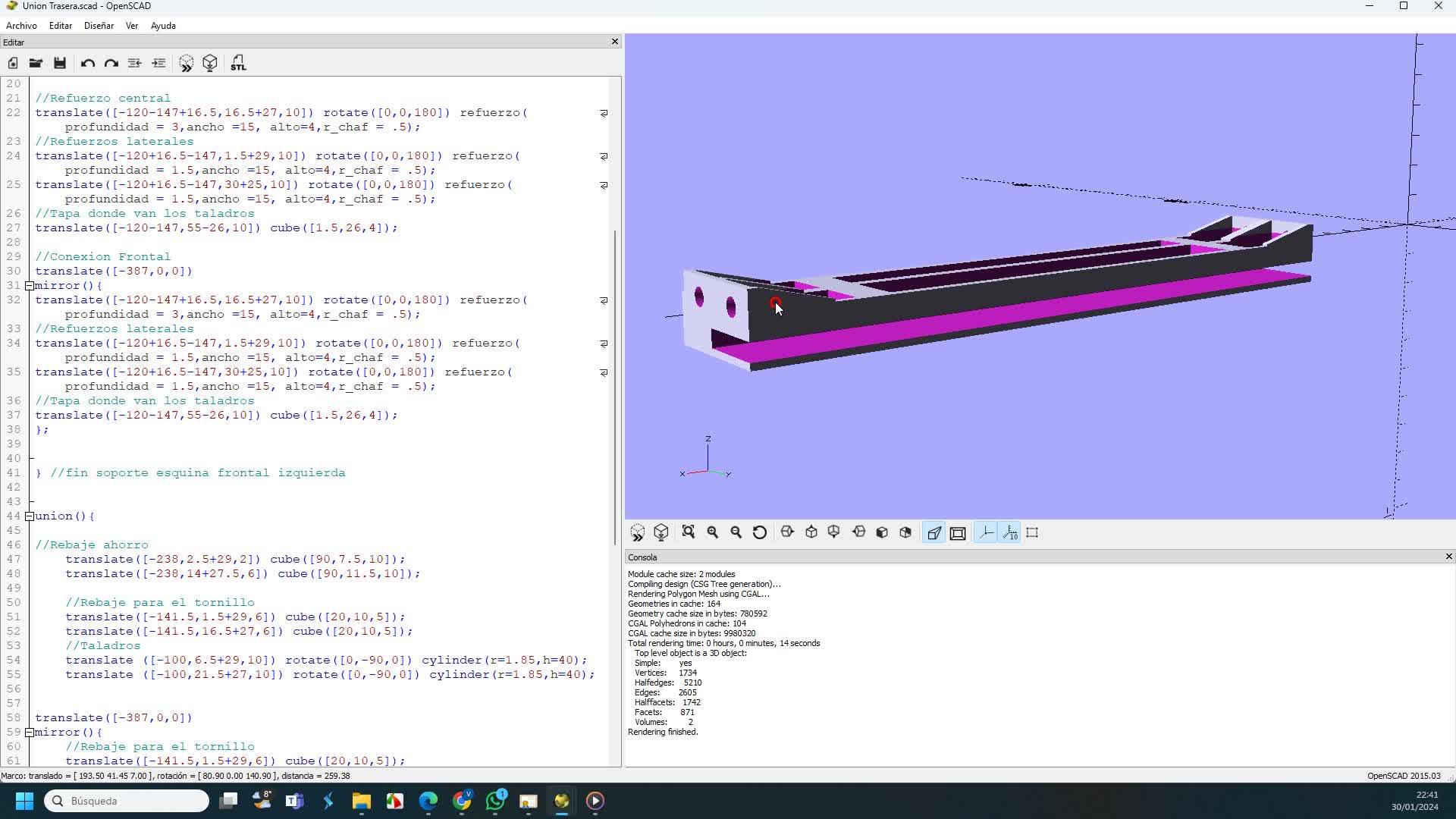Toggle Show Scale Markers button
The width and height of the screenshot is (1456, 819).
pos(1010,533)
